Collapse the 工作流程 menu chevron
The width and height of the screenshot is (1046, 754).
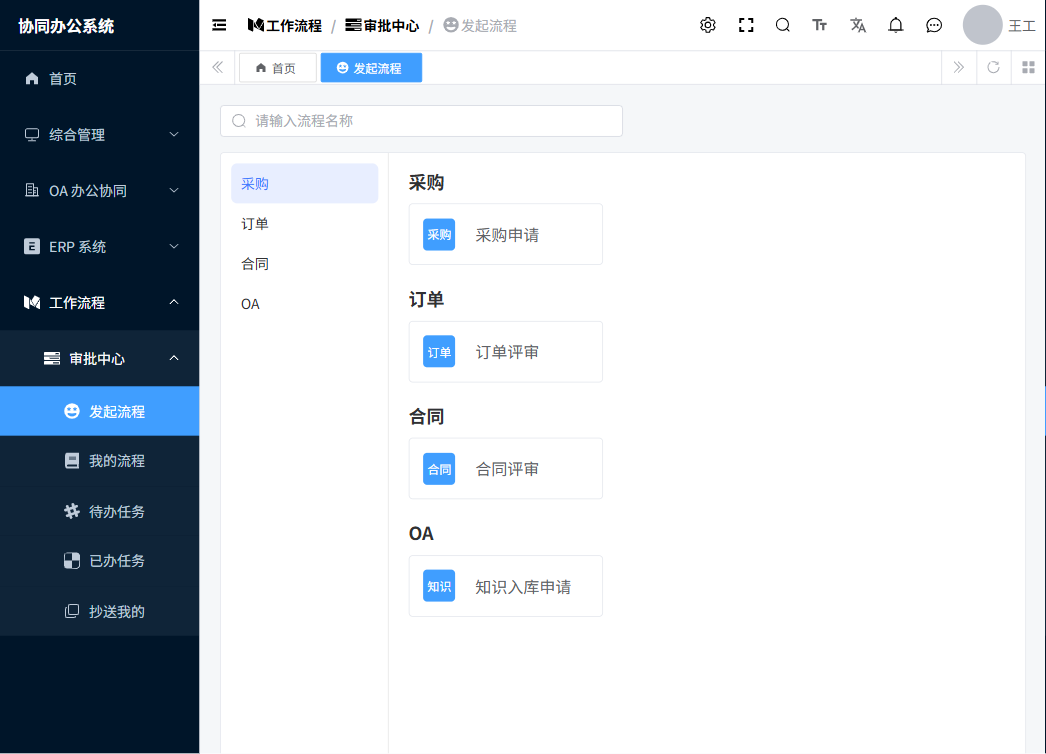(x=174, y=302)
